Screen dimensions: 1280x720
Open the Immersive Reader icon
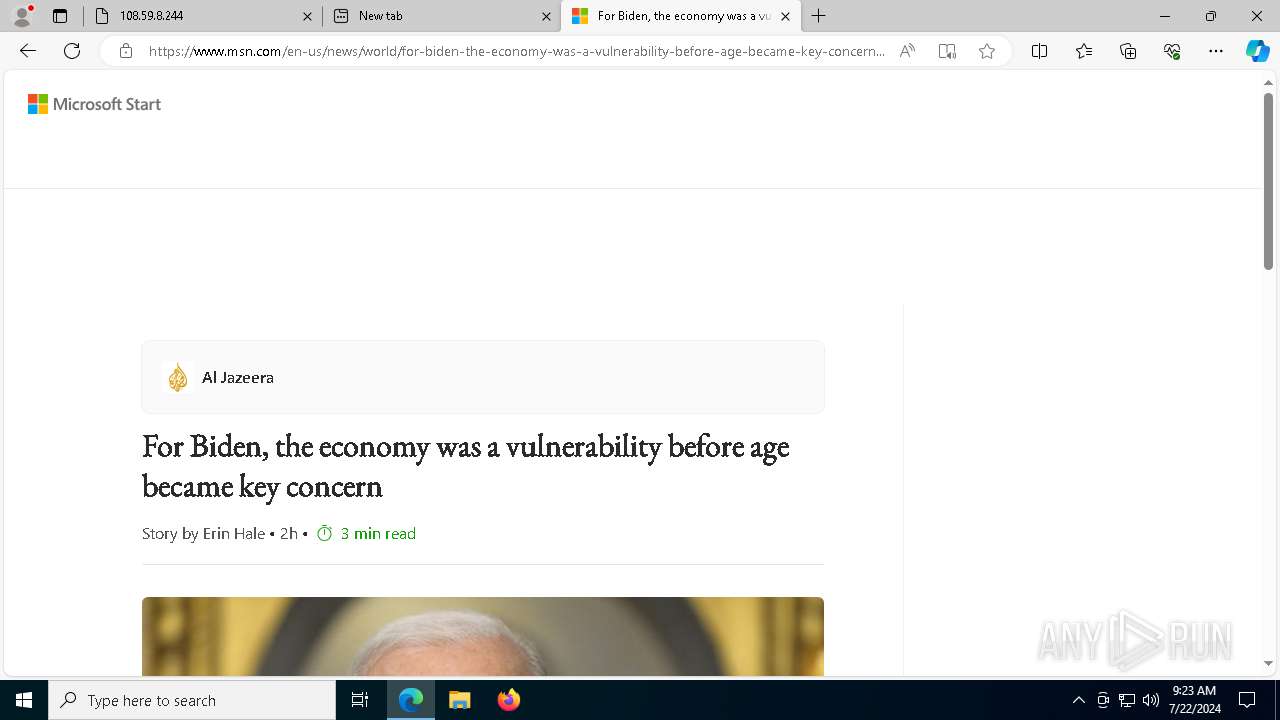[x=947, y=51]
